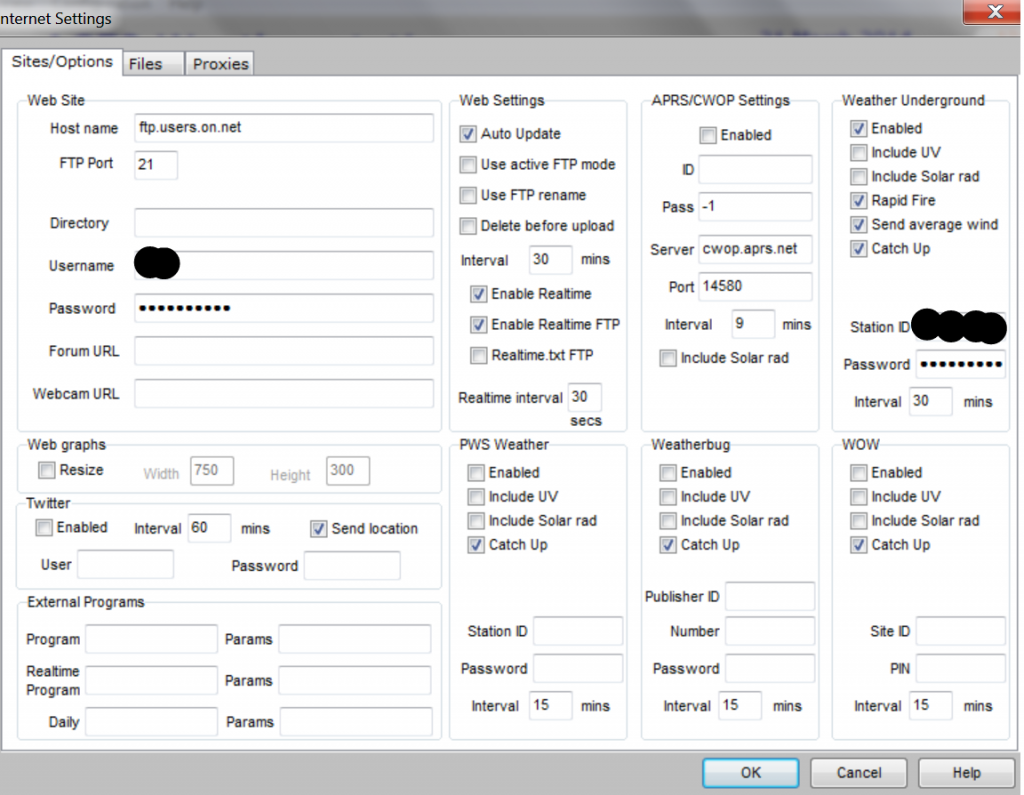Switch to the Files tab
1024x795 pixels.
coord(146,63)
